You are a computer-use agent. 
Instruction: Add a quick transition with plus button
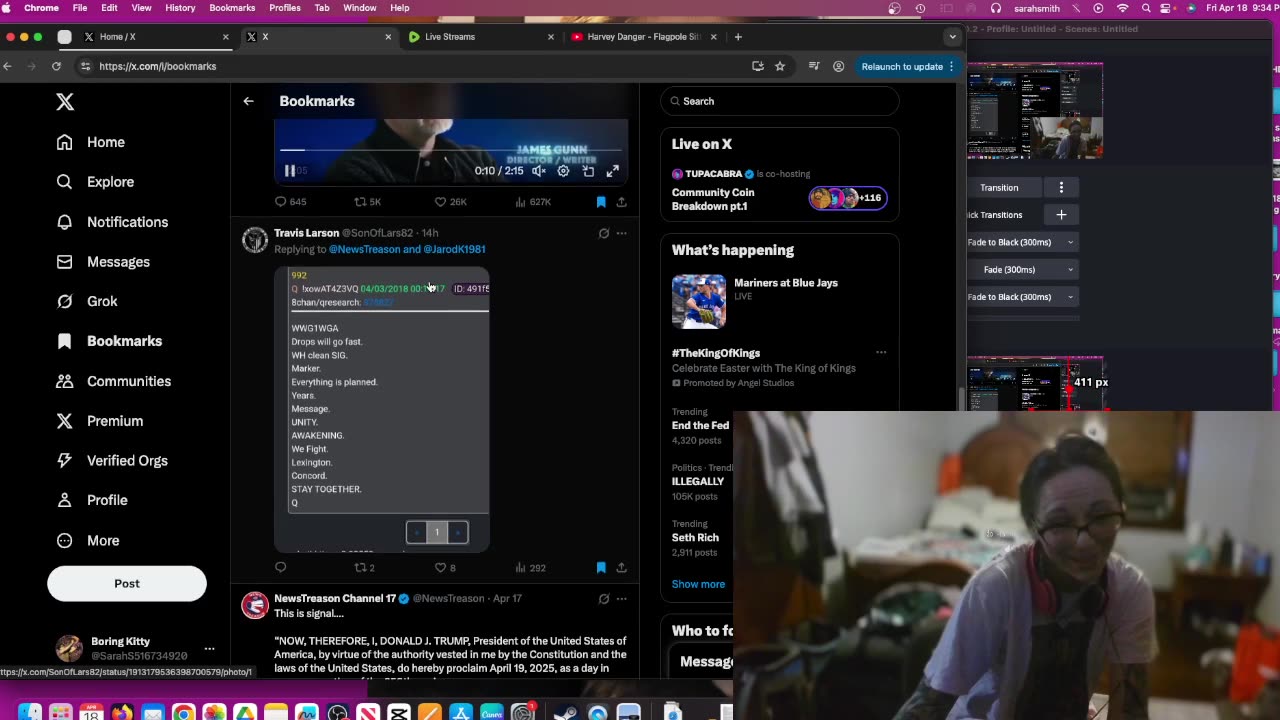[1061, 215]
